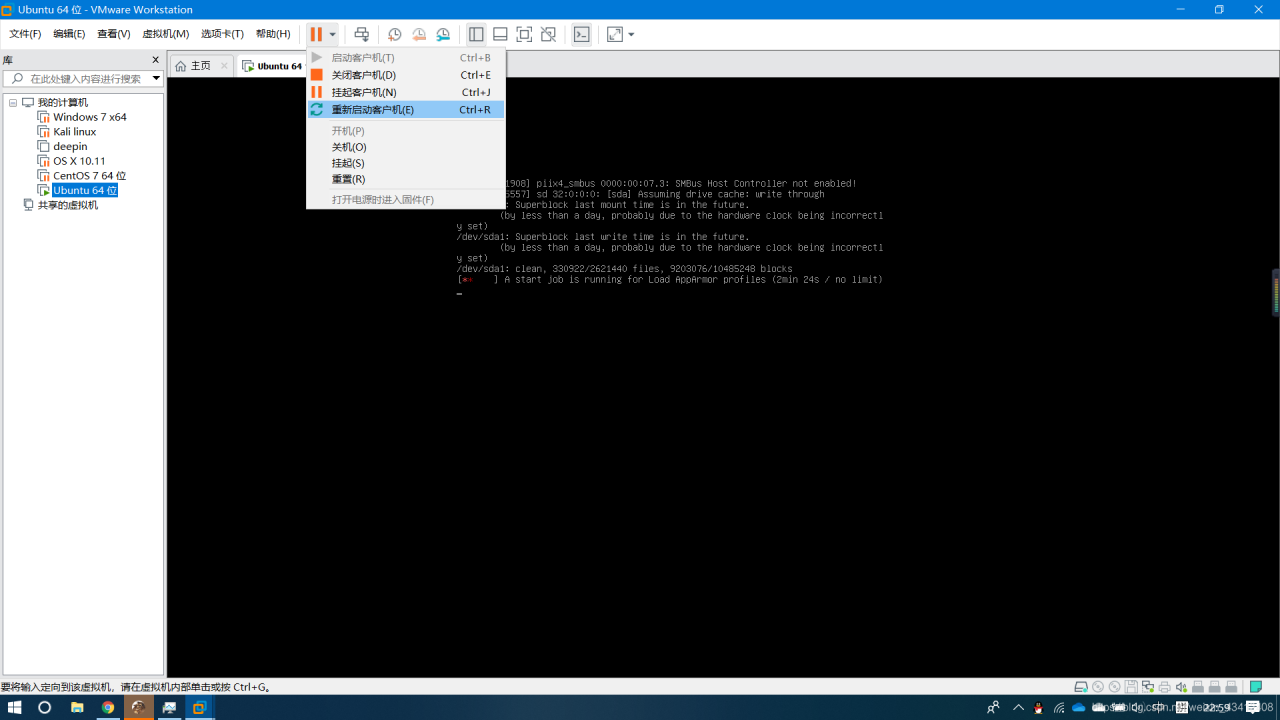The height and width of the screenshot is (720, 1280).
Task: Choose 关闭客户机(D) from the power menu
Action: point(406,75)
